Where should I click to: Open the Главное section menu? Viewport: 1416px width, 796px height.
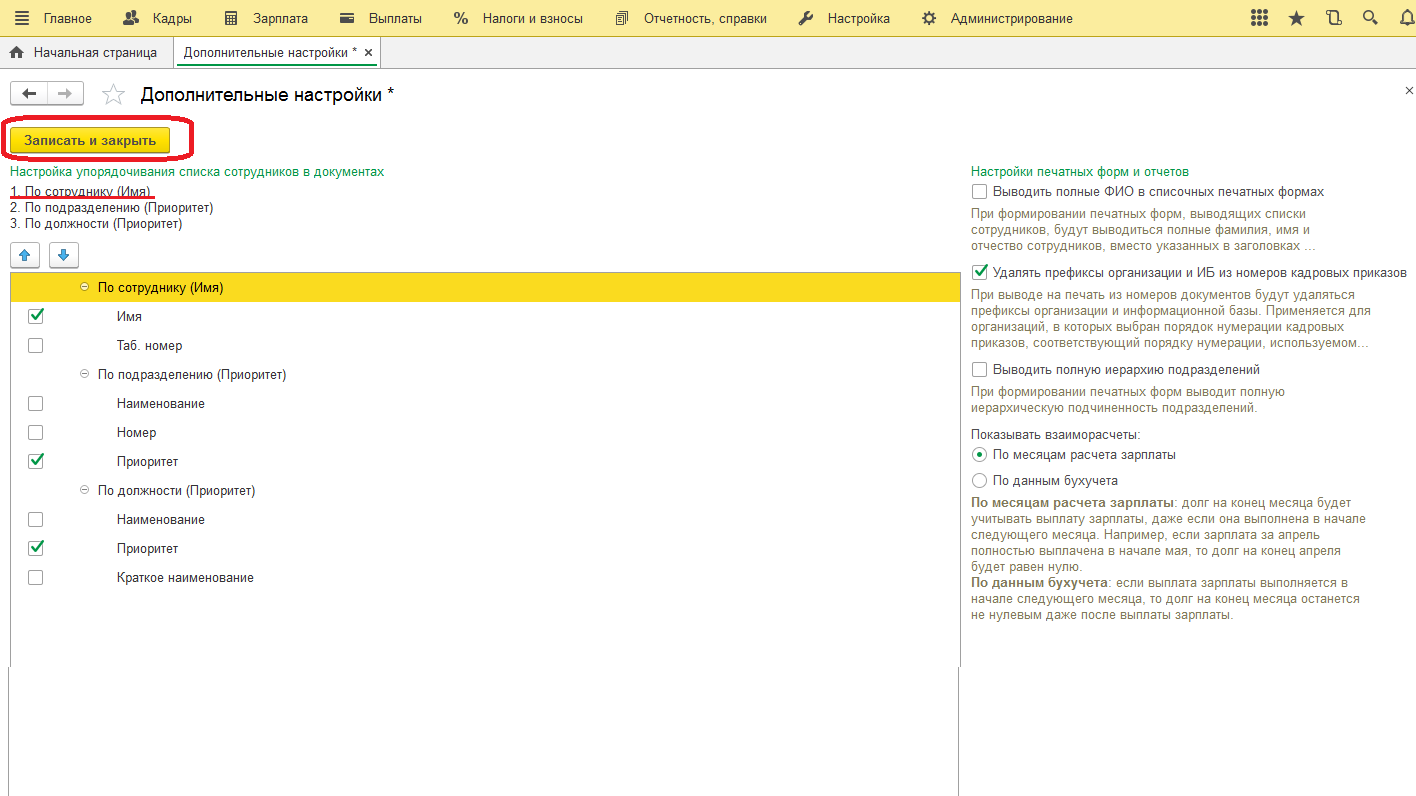pyautogui.click(x=52, y=18)
